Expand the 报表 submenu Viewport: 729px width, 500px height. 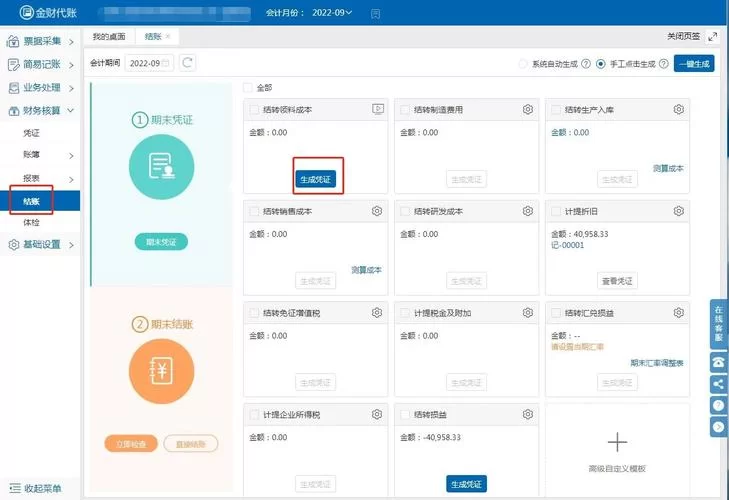tap(40, 179)
